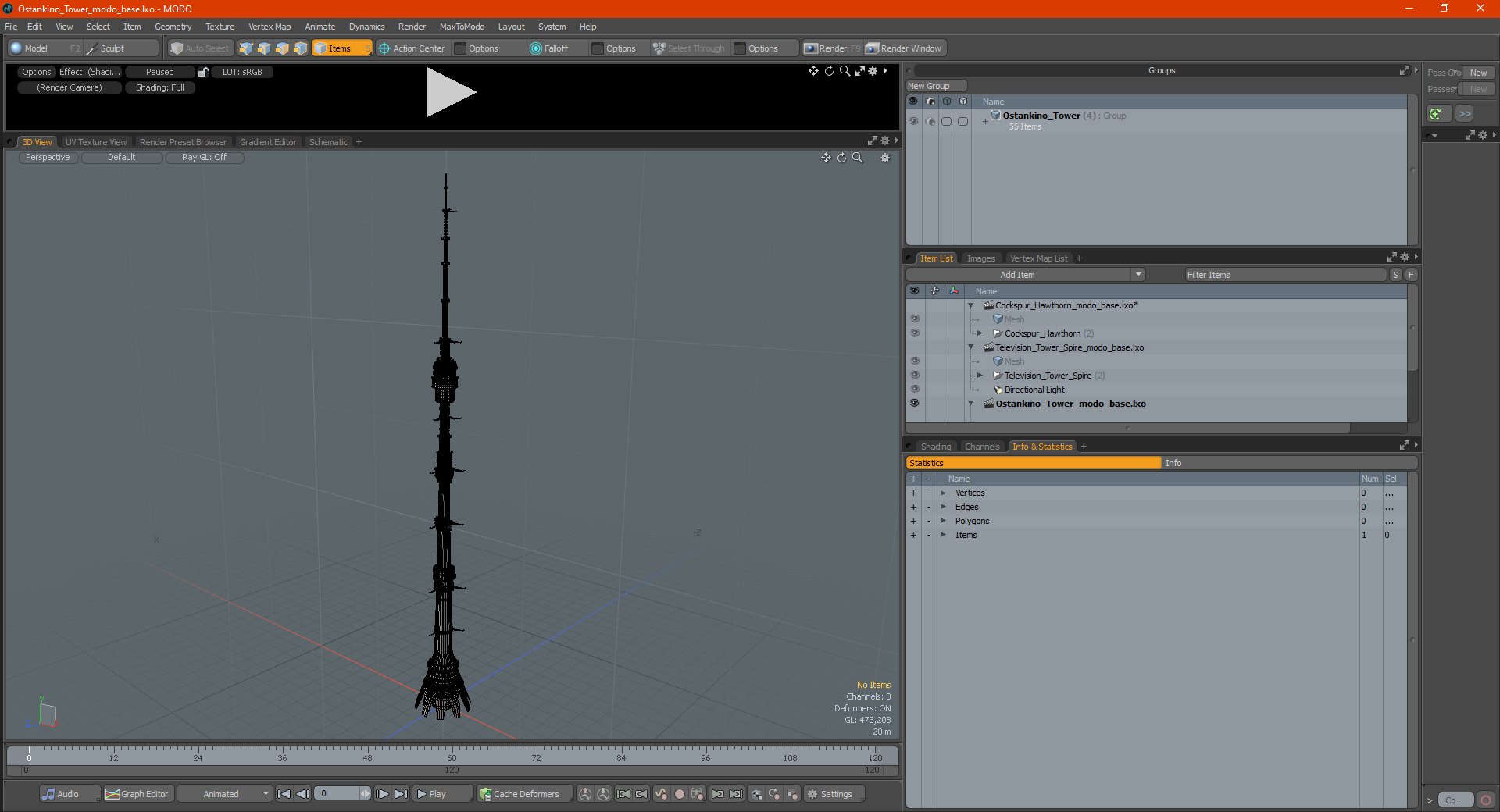Viewport: 1500px width, 812px height.
Task: Select Polygons selection mode icon
Action: coord(282,48)
